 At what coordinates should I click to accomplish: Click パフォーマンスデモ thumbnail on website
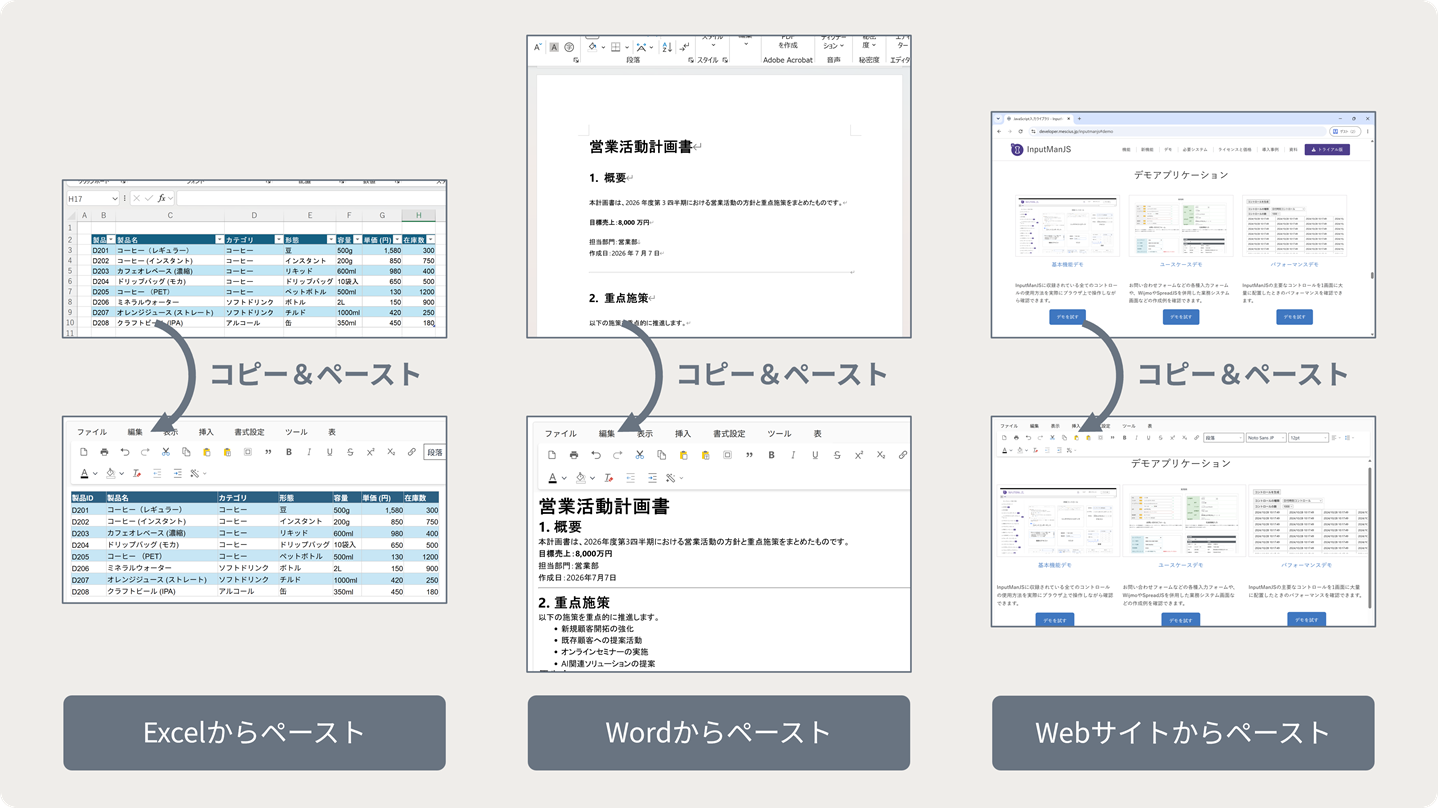pos(1295,226)
